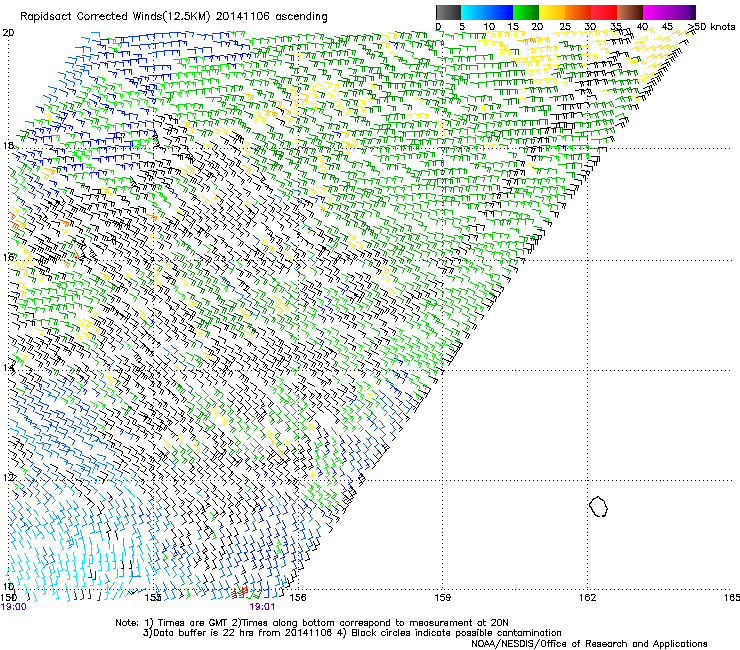Click the gray 0-5 knots color segment
This screenshot has width=740, height=650.
tap(448, 12)
